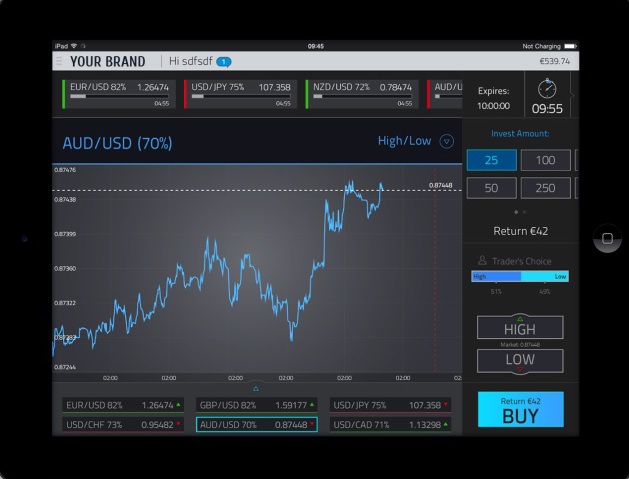Collapse the asset list with the up arrow
Screen dimensions: 629x479
pos(255,388)
